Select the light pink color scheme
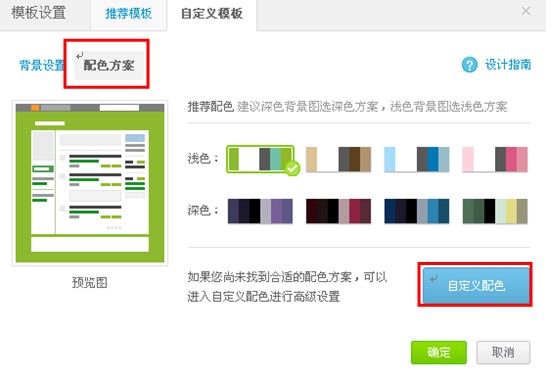Viewport: 552px width, 371px height. (x=495, y=159)
